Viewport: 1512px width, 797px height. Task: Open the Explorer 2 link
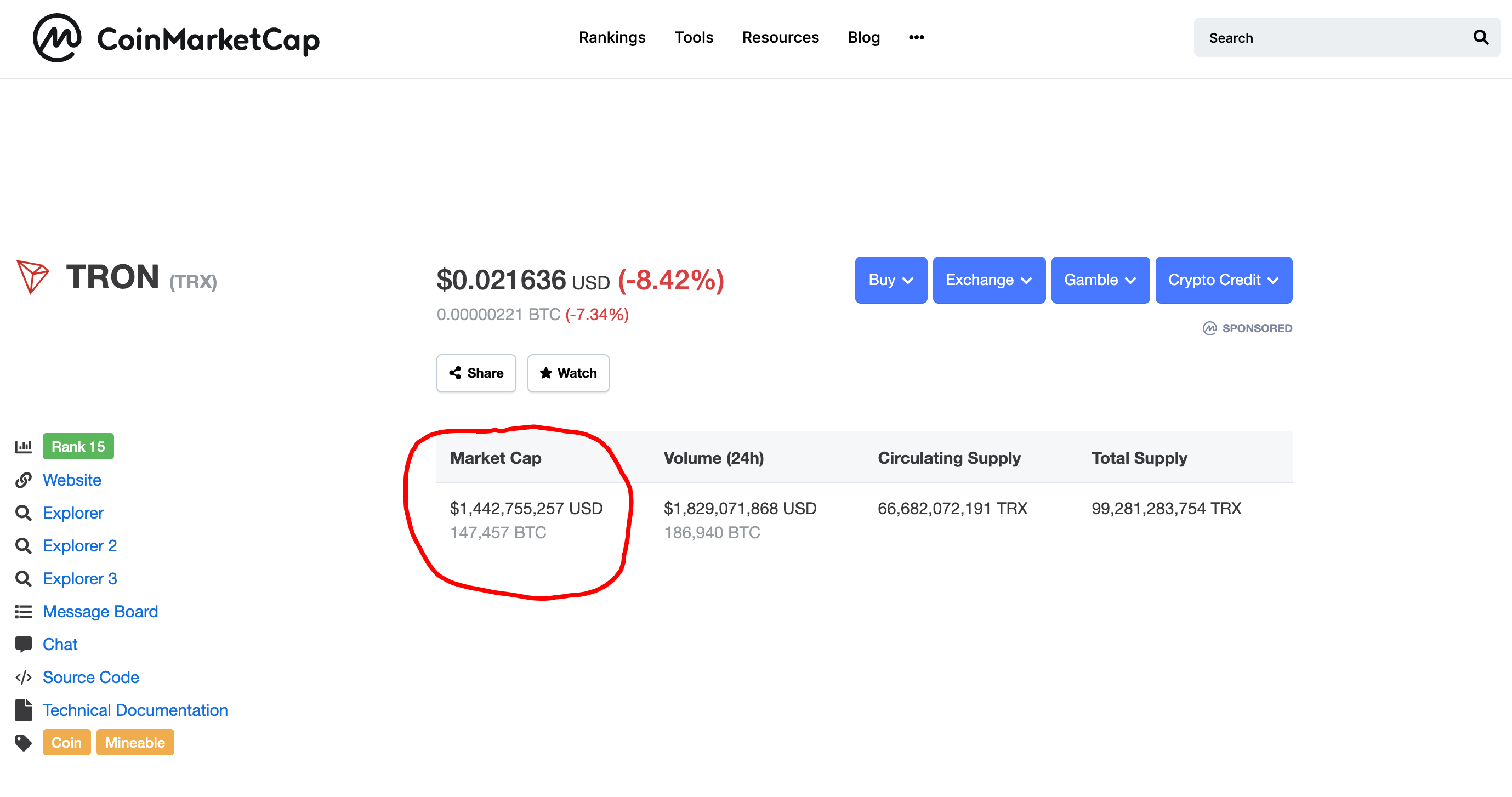point(80,546)
